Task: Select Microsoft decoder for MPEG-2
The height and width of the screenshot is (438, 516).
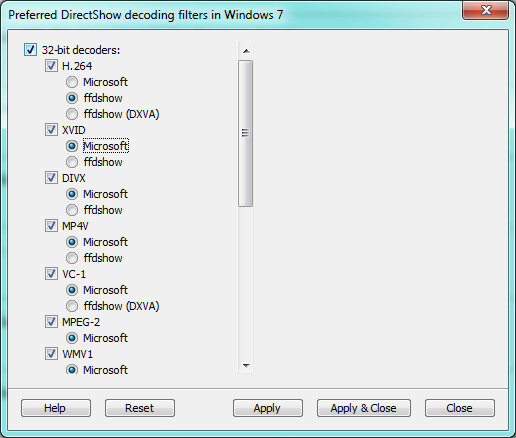Action: click(72, 338)
